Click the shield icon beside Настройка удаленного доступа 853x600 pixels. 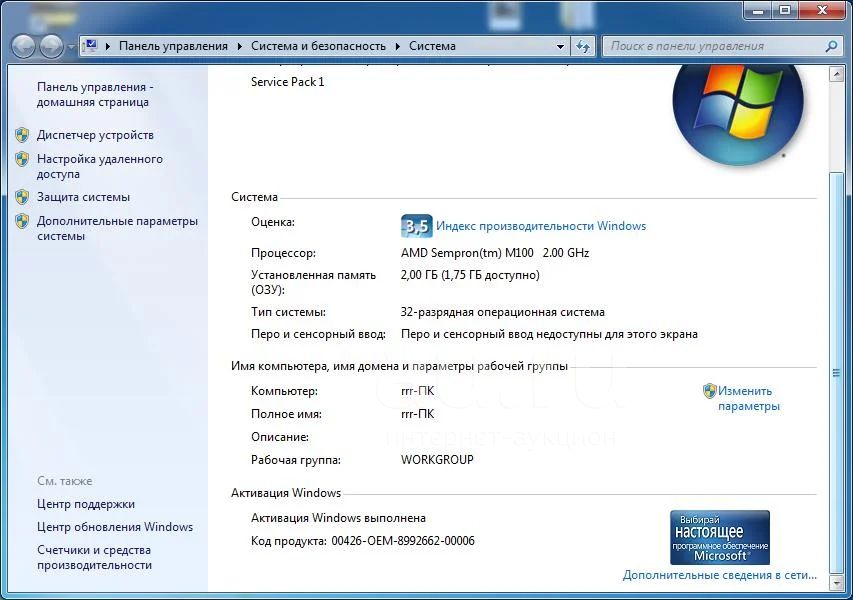(x=22, y=159)
